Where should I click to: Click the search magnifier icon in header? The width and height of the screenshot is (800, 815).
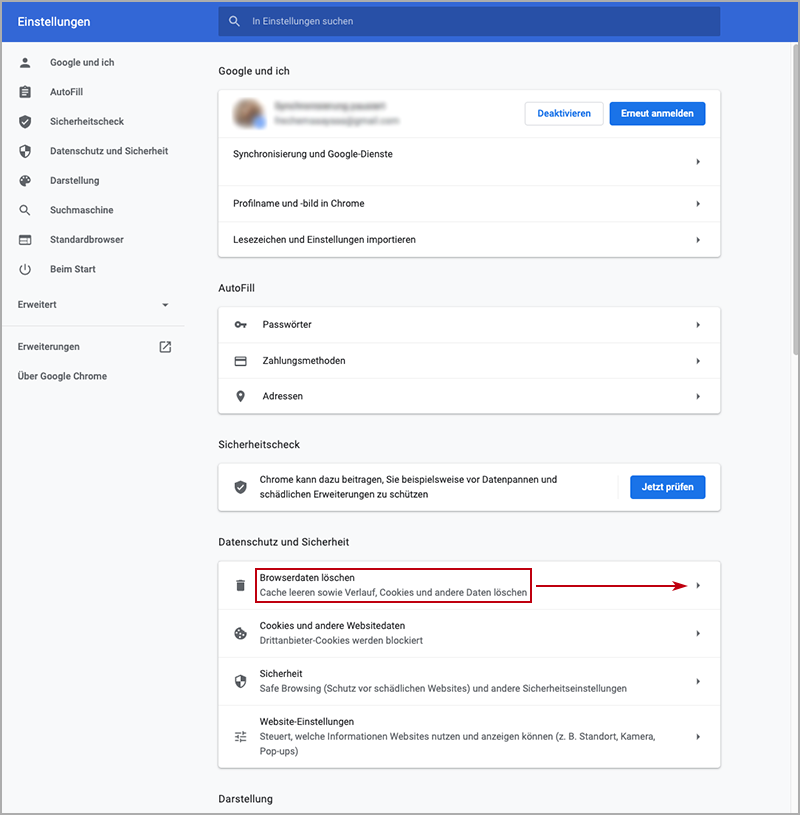point(234,21)
